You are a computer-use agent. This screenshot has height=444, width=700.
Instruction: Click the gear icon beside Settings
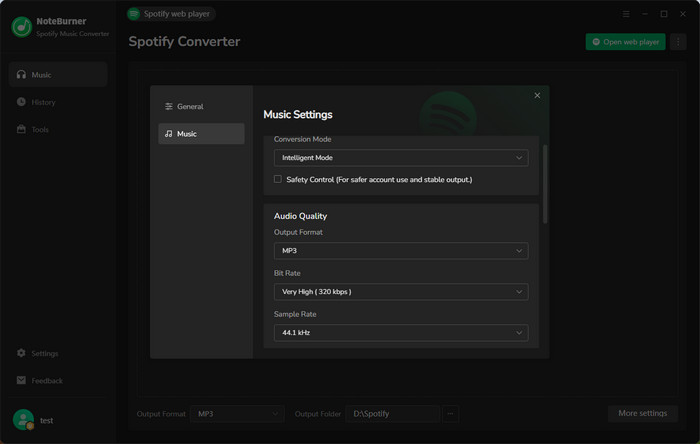pos(21,353)
